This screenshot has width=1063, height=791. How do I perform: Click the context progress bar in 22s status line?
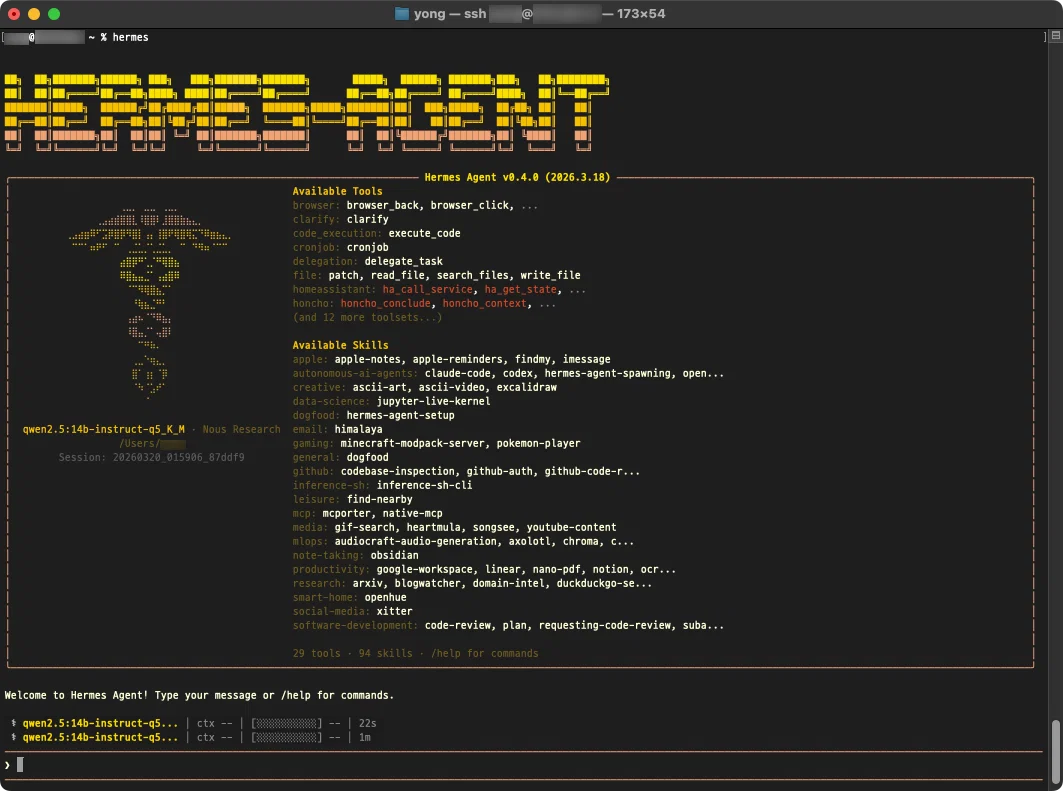click(x=287, y=723)
